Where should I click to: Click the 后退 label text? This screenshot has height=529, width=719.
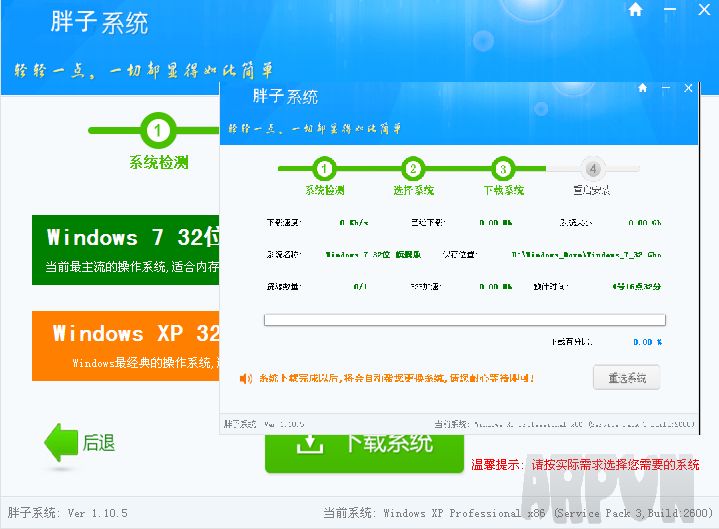pyautogui.click(x=99, y=443)
